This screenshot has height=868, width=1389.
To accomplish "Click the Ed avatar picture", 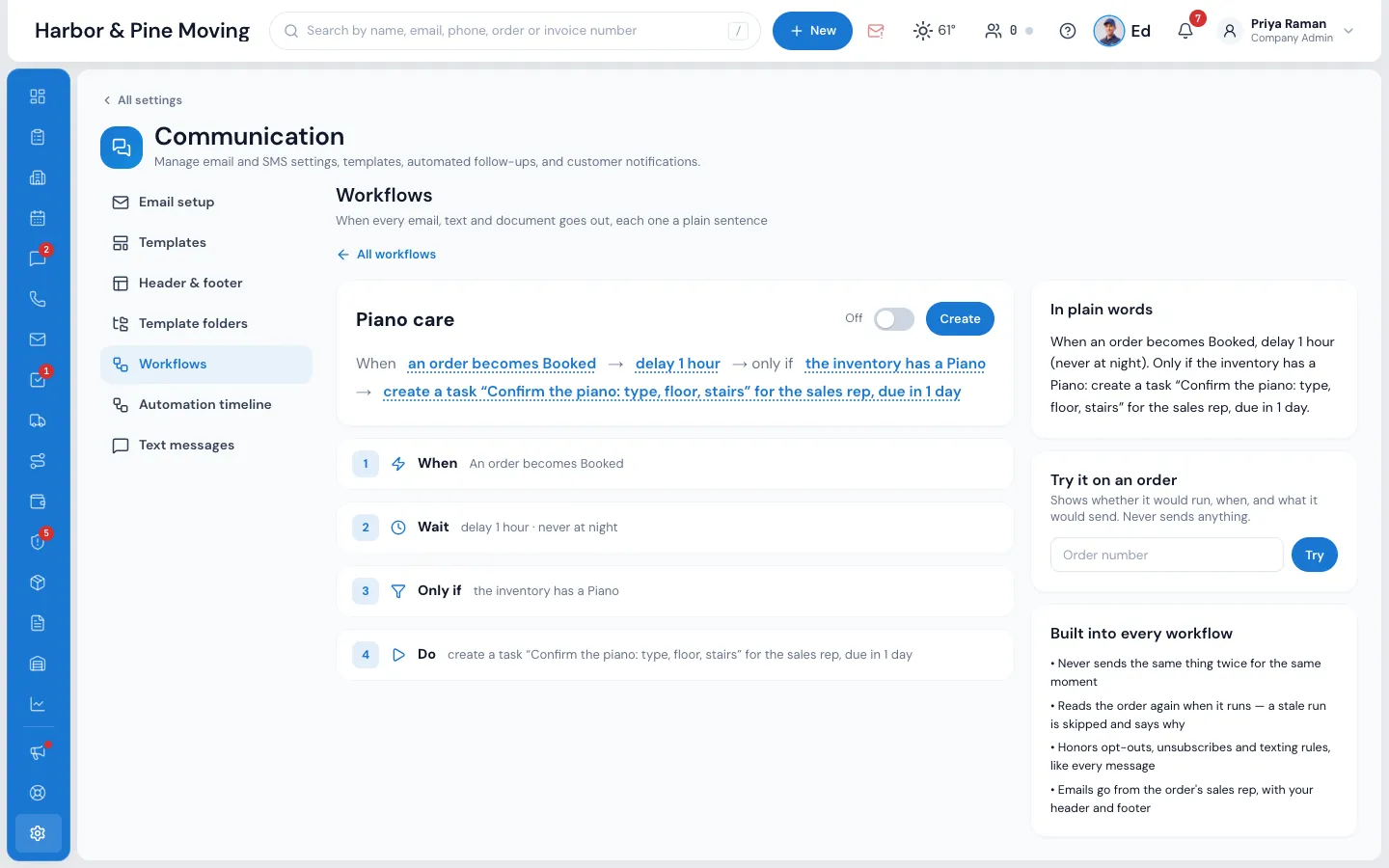I will (1109, 31).
